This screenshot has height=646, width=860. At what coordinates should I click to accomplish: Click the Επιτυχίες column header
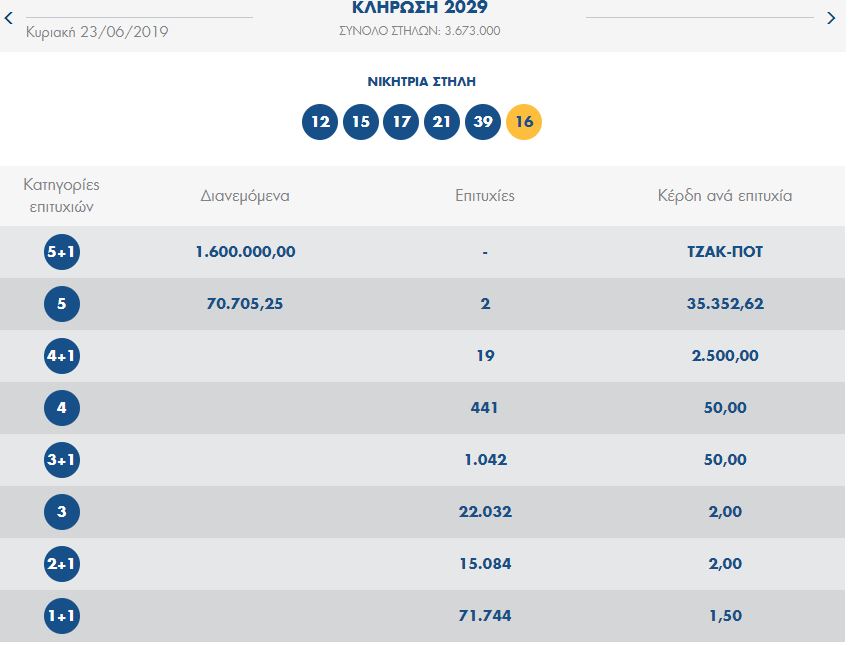[485, 196]
